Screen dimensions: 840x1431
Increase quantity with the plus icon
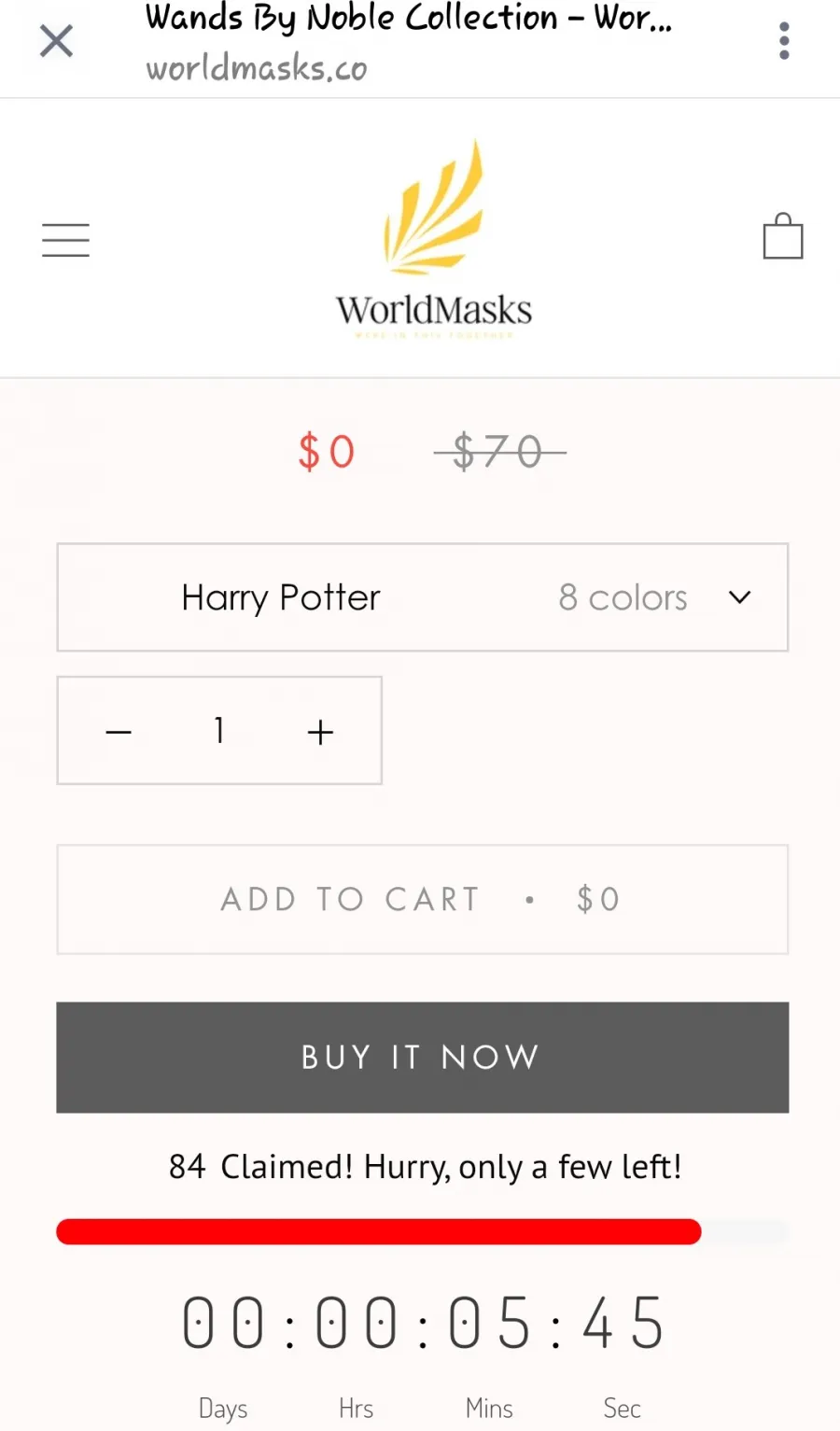pyautogui.click(x=320, y=732)
